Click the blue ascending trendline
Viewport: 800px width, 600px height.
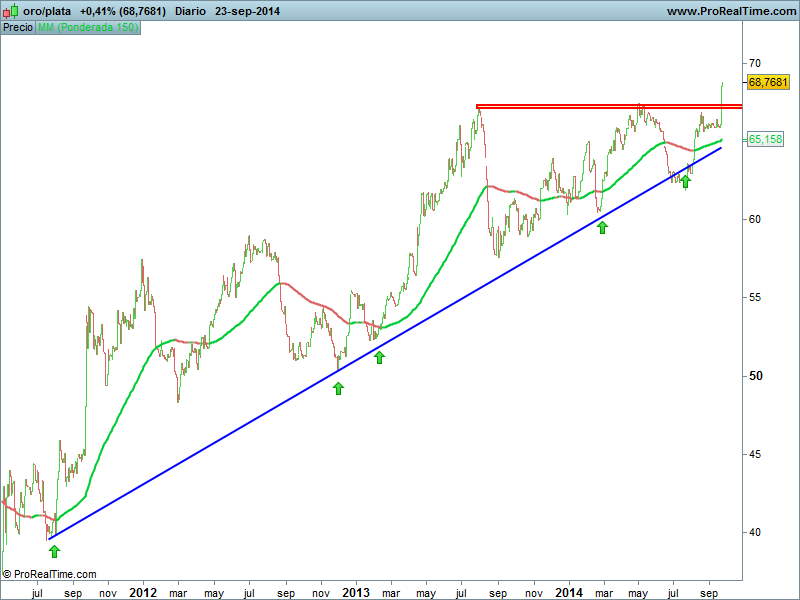tap(385, 343)
